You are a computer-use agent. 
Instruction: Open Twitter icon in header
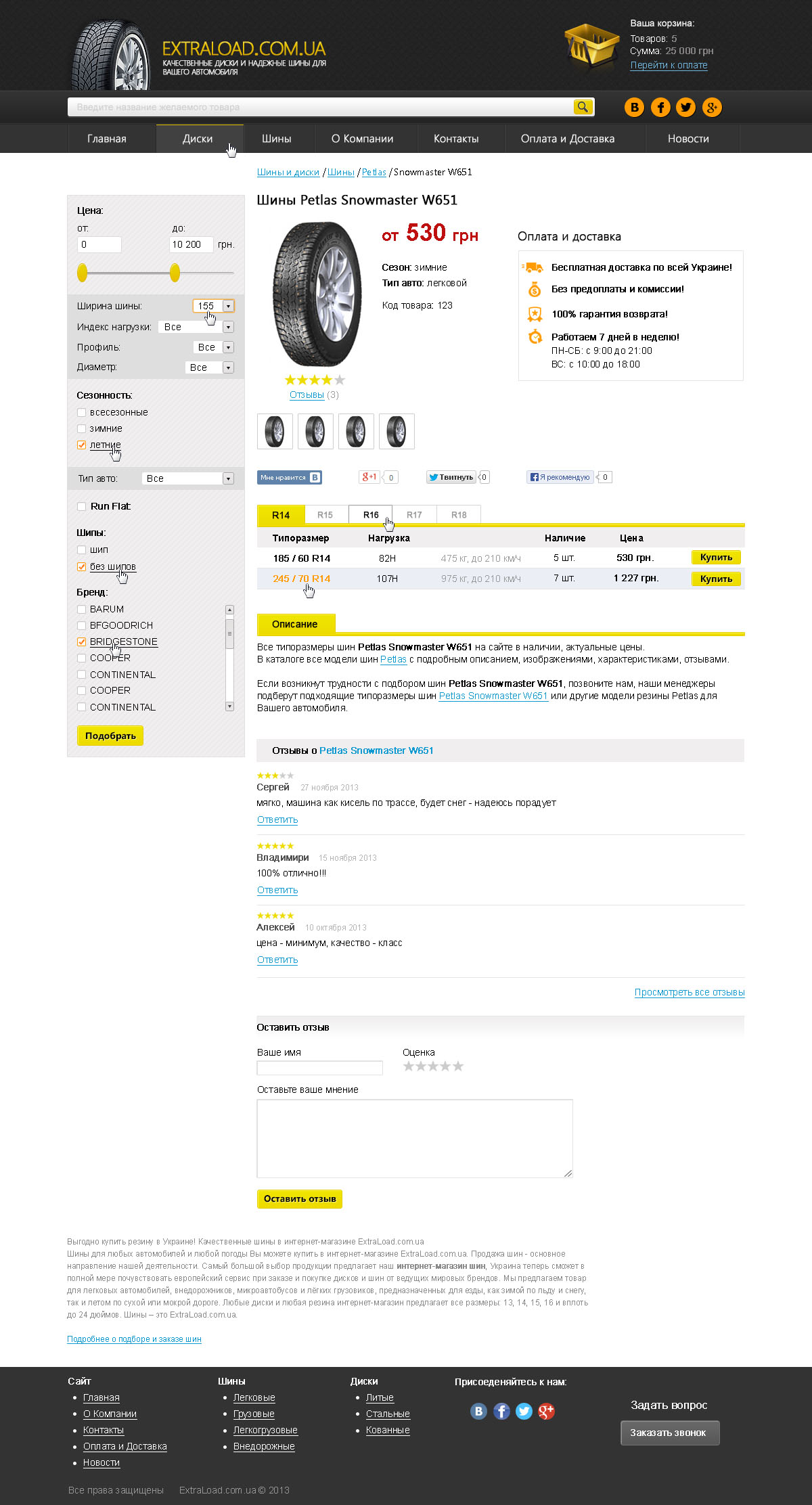click(685, 107)
